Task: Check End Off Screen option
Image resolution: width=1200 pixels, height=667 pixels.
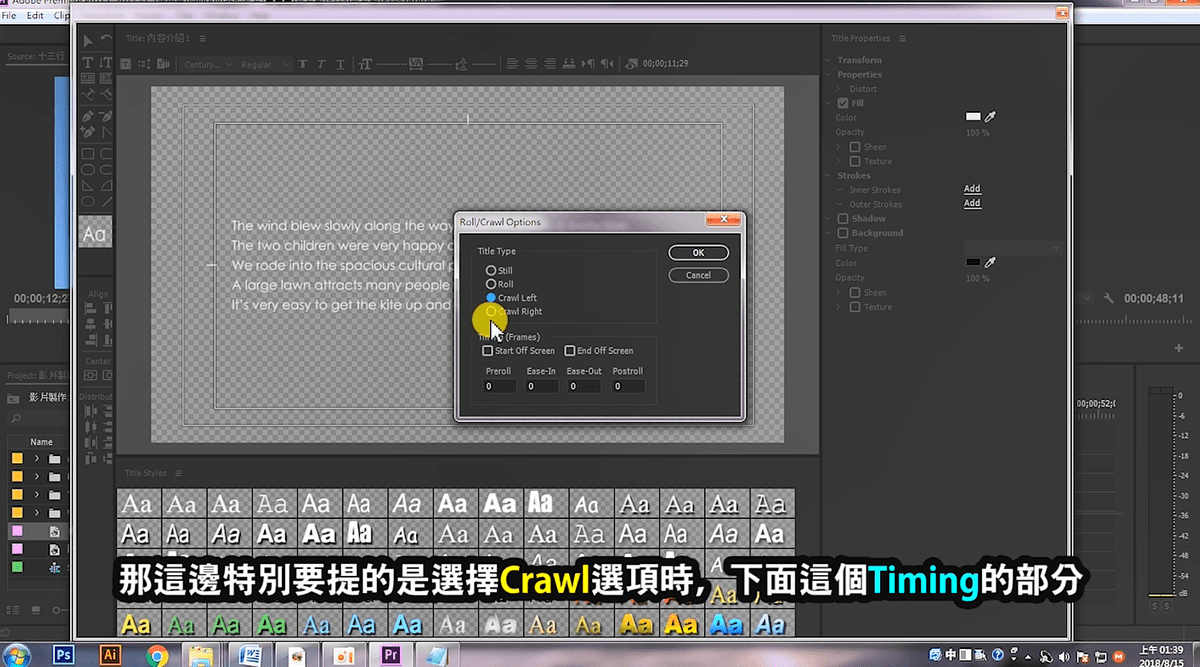Action: (570, 351)
